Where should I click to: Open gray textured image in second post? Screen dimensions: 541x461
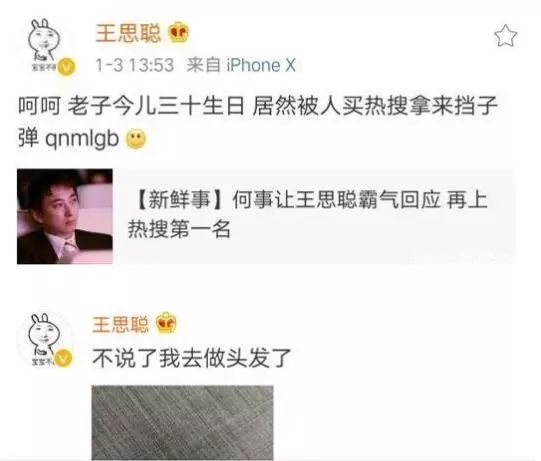[x=183, y=423]
